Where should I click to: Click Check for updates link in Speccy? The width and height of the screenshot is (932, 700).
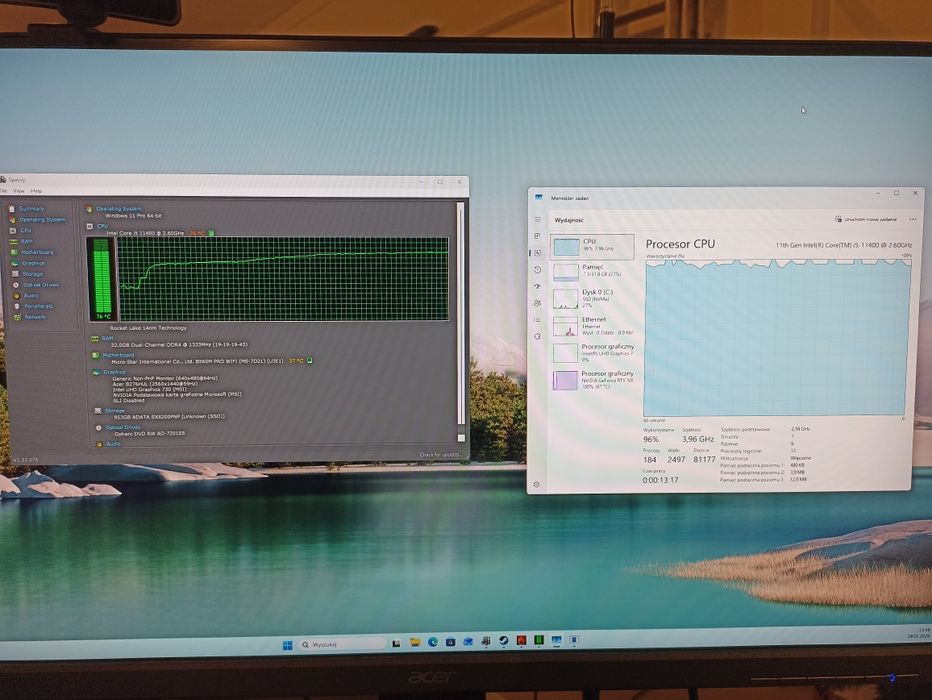click(439, 455)
